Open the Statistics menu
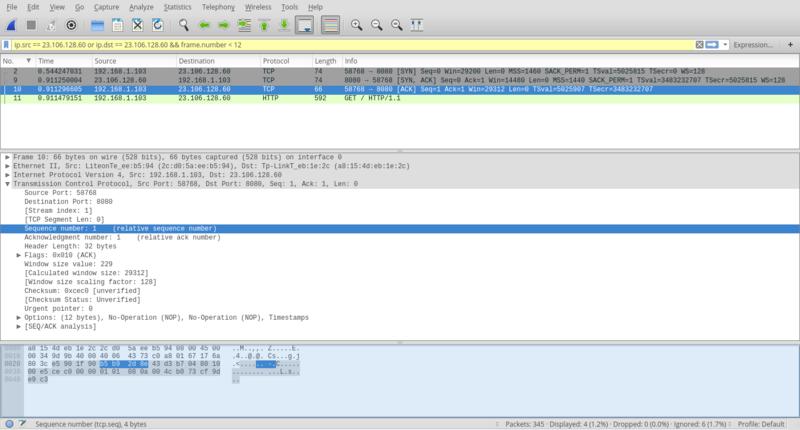The height and width of the screenshot is (430, 800). tap(177, 7)
